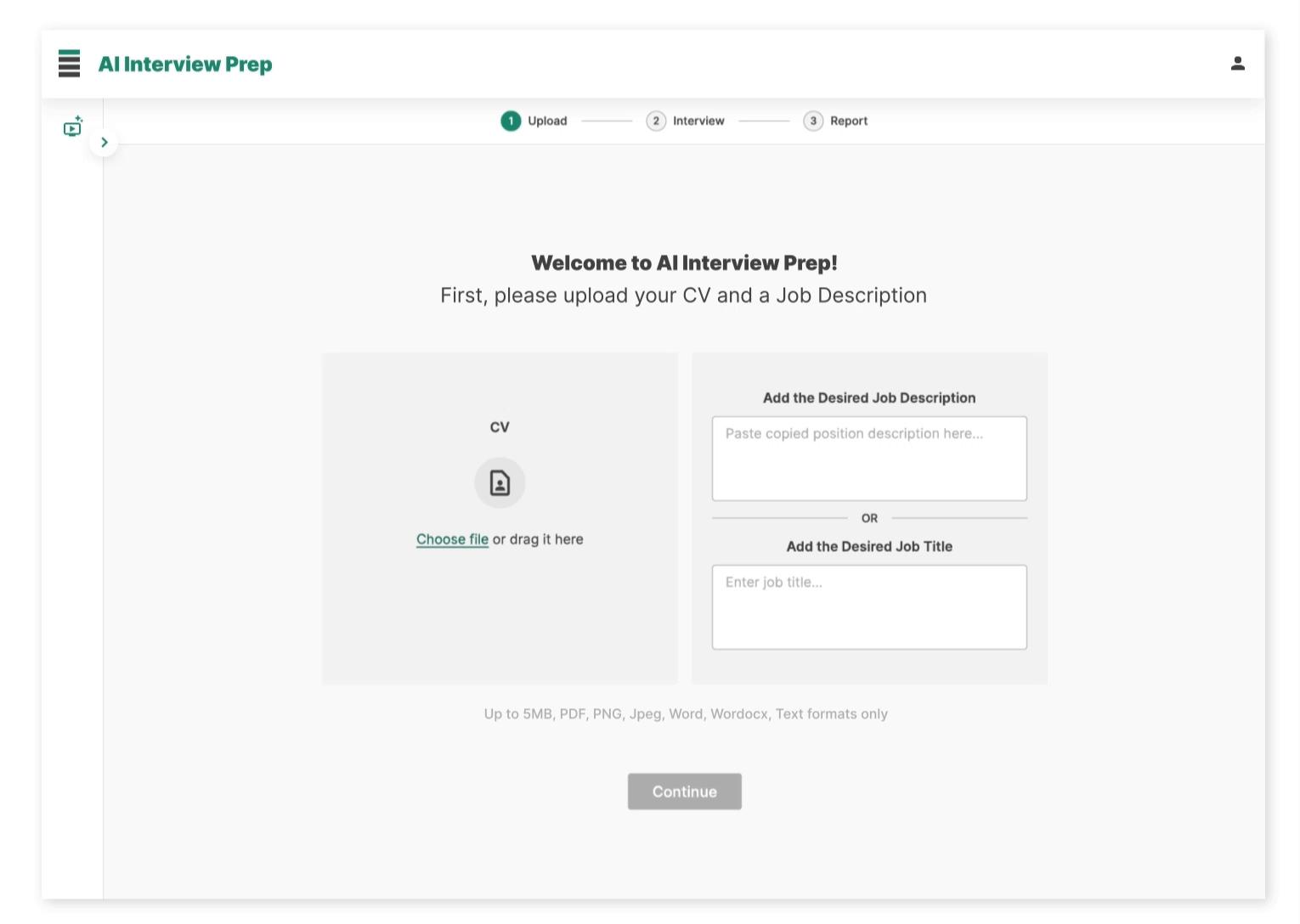
Task: Jump to the Report step label
Action: coord(849,121)
